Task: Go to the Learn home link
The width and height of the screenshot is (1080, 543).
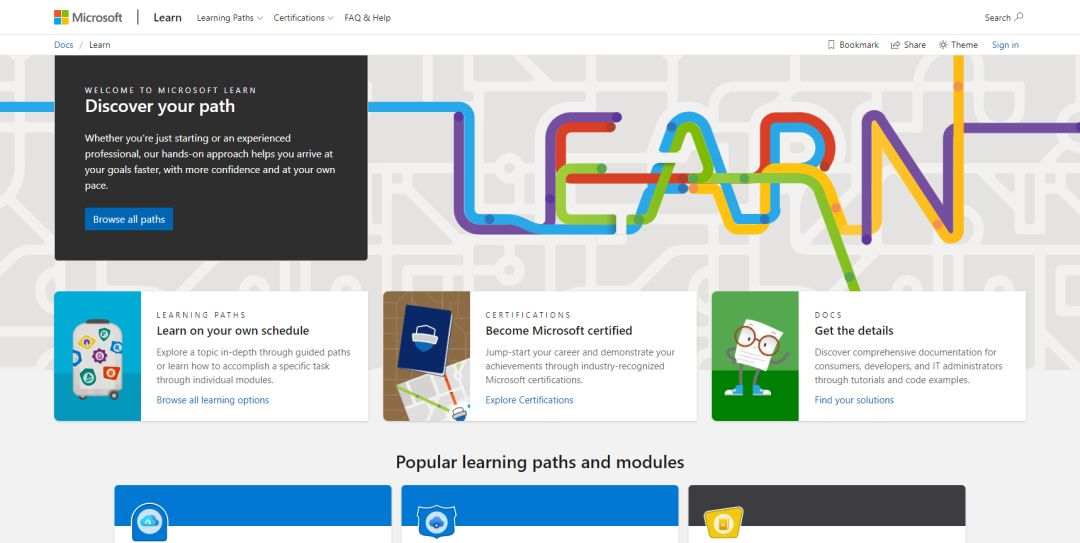Action: pos(167,17)
